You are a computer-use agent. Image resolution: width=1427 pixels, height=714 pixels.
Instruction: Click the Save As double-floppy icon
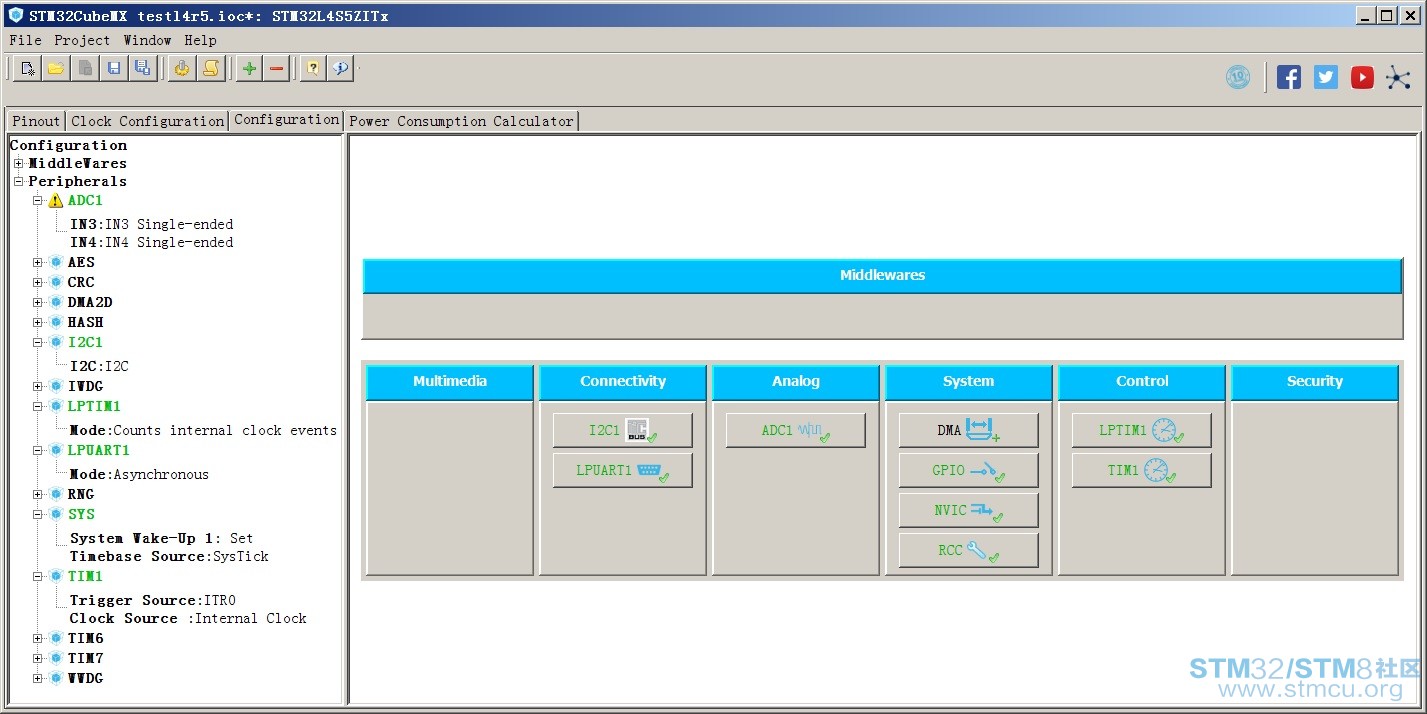(142, 68)
